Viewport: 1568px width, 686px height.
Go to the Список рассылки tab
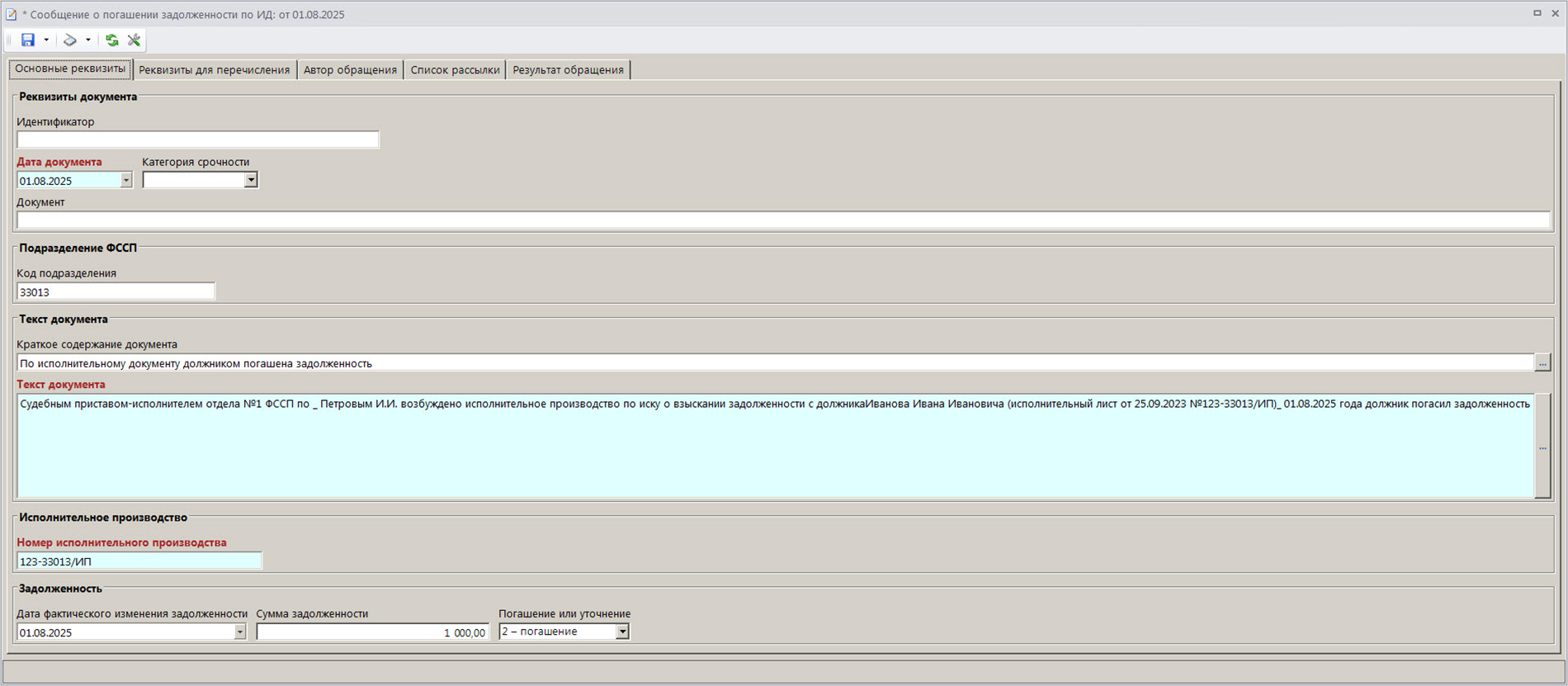(455, 70)
